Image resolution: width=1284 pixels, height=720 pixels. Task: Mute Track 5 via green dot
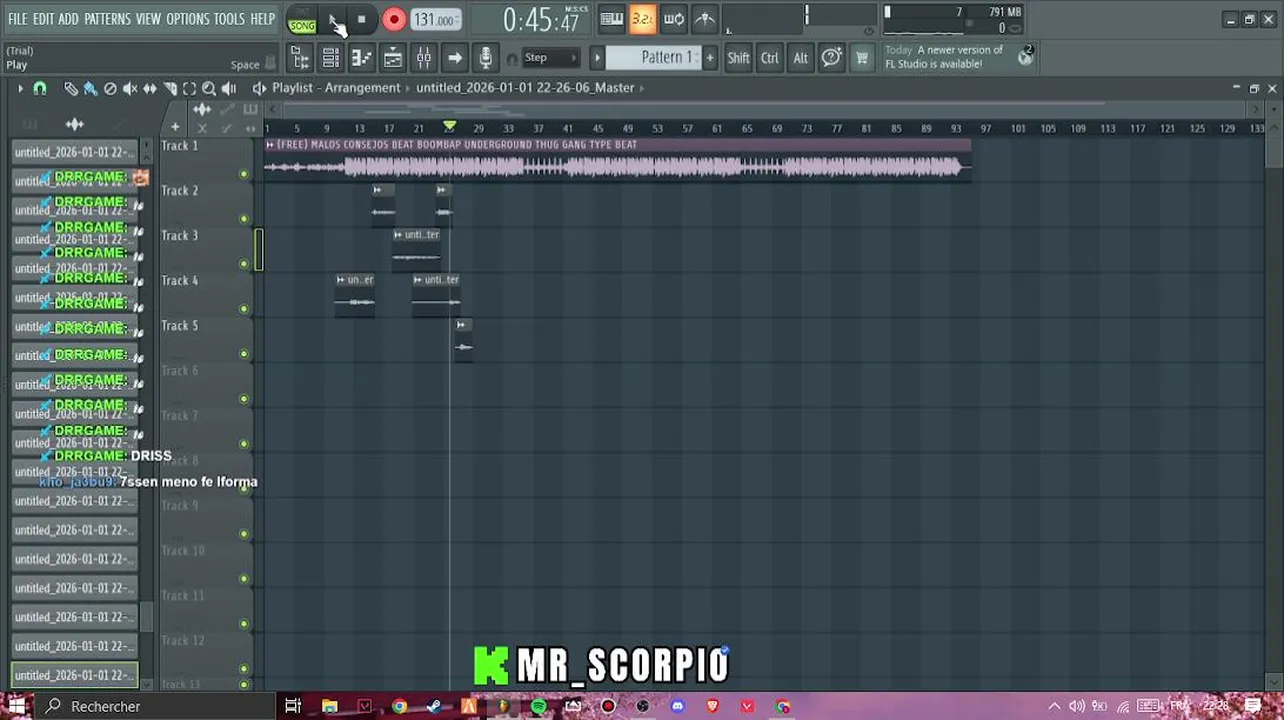243,354
